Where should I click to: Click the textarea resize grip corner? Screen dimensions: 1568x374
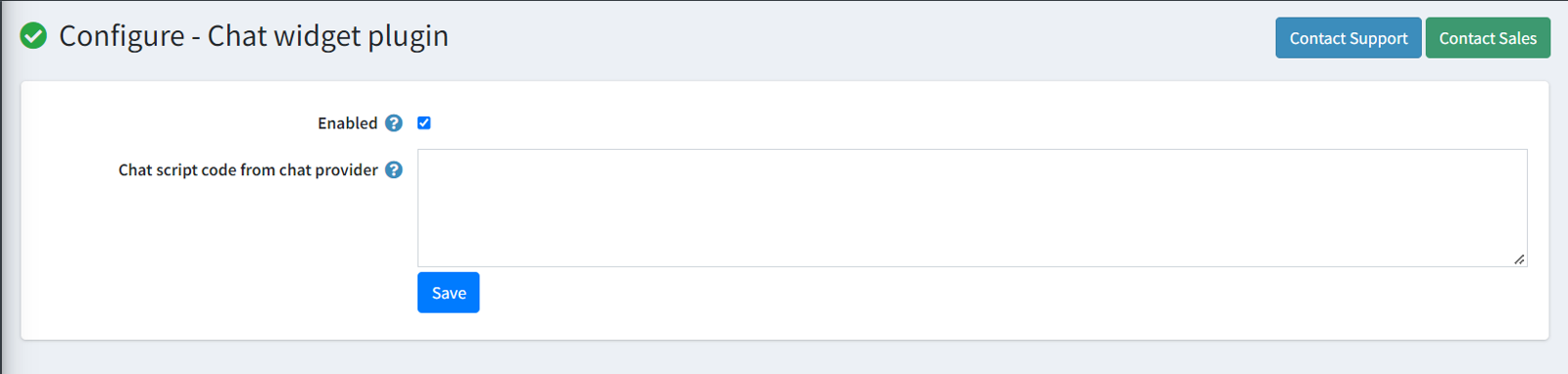[x=1519, y=259]
